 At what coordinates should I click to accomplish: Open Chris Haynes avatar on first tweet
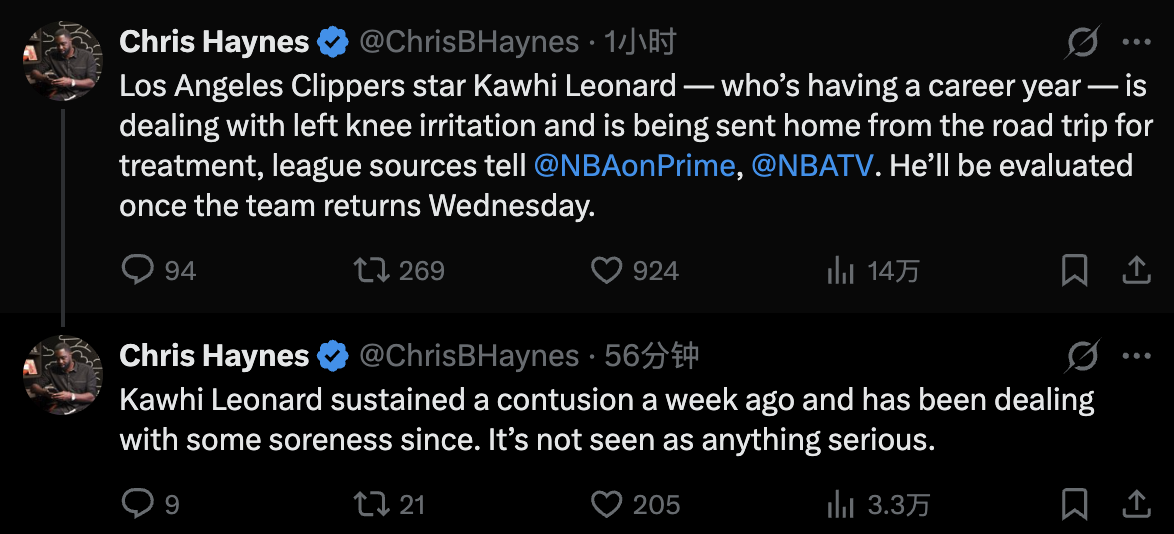(62, 61)
